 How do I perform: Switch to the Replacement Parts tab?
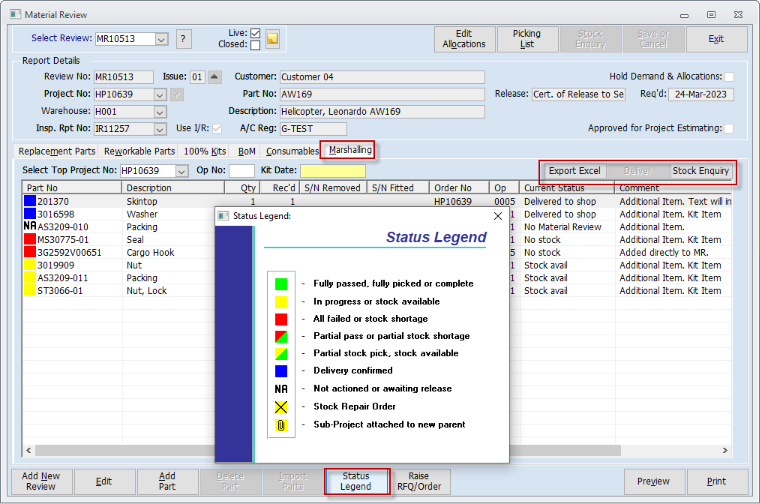click(x=57, y=151)
